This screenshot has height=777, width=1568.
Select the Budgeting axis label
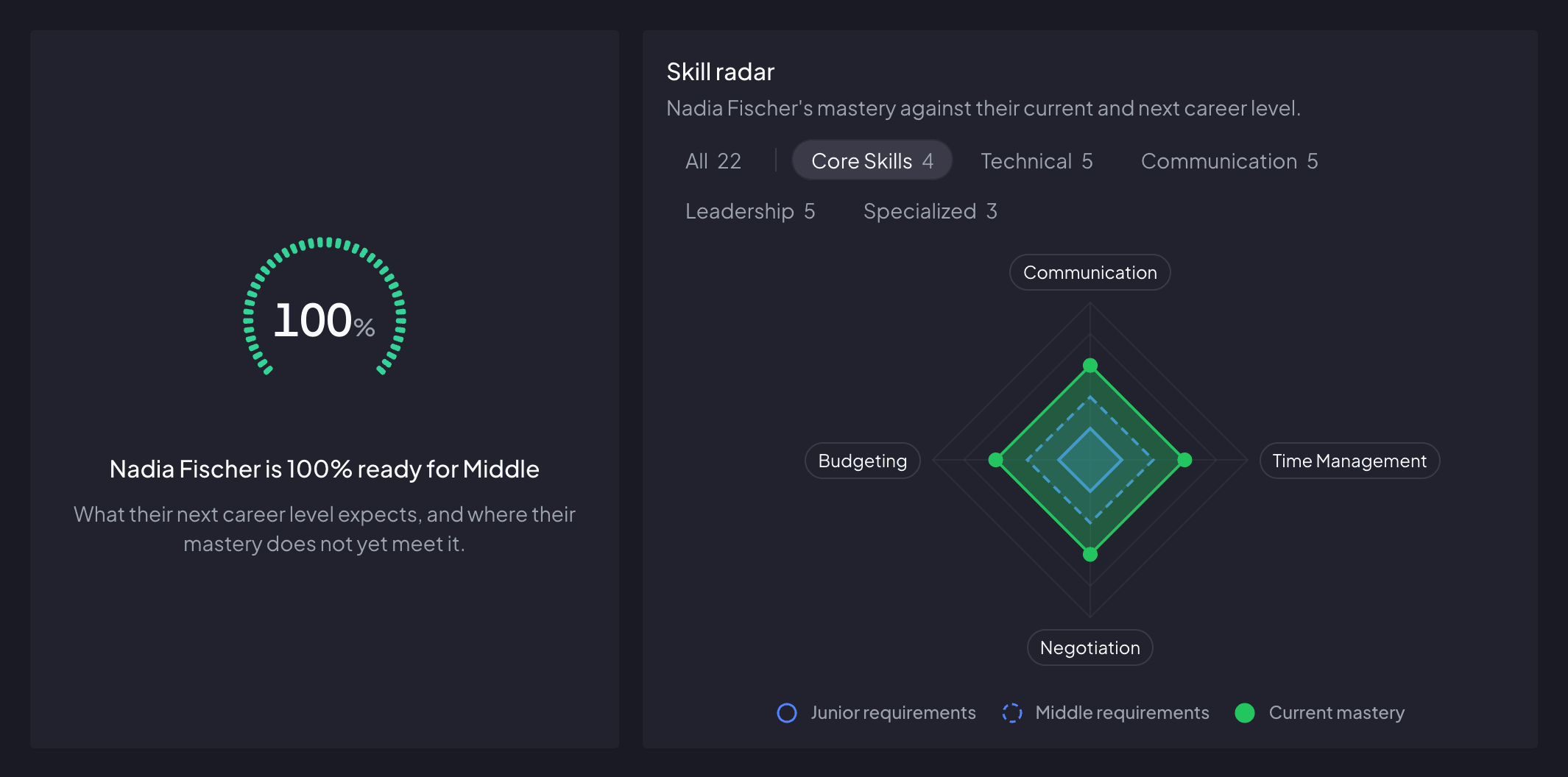tap(863, 461)
